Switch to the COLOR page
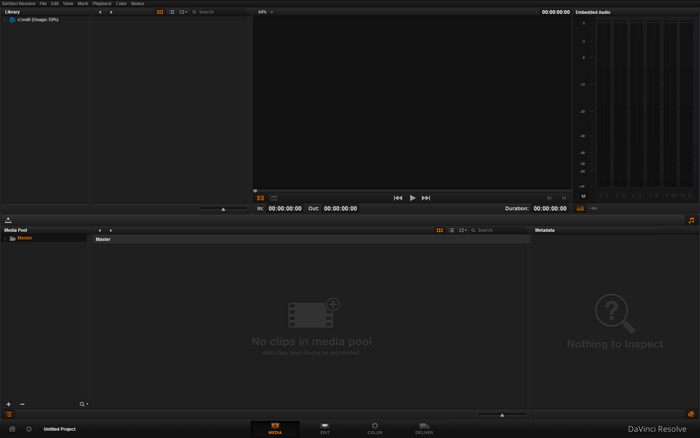 [x=375, y=429]
